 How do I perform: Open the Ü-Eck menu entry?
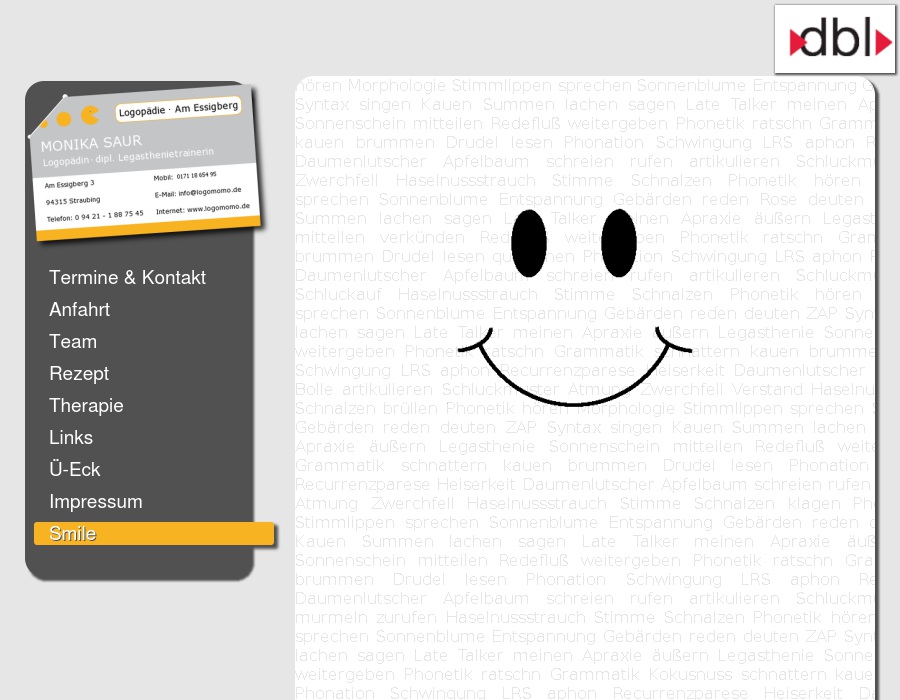[75, 470]
